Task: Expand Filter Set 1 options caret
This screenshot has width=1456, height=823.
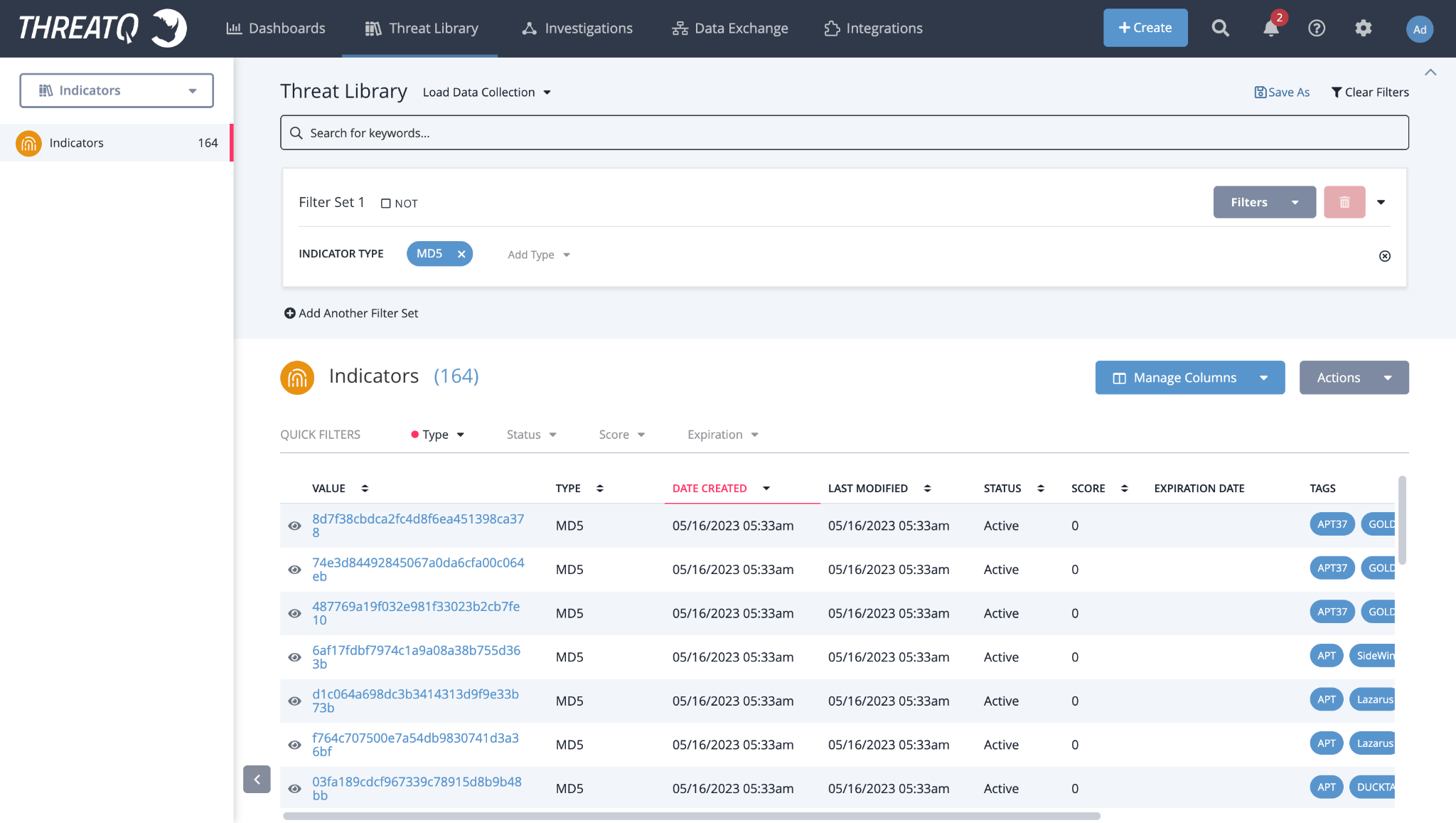Action: [x=1381, y=203]
